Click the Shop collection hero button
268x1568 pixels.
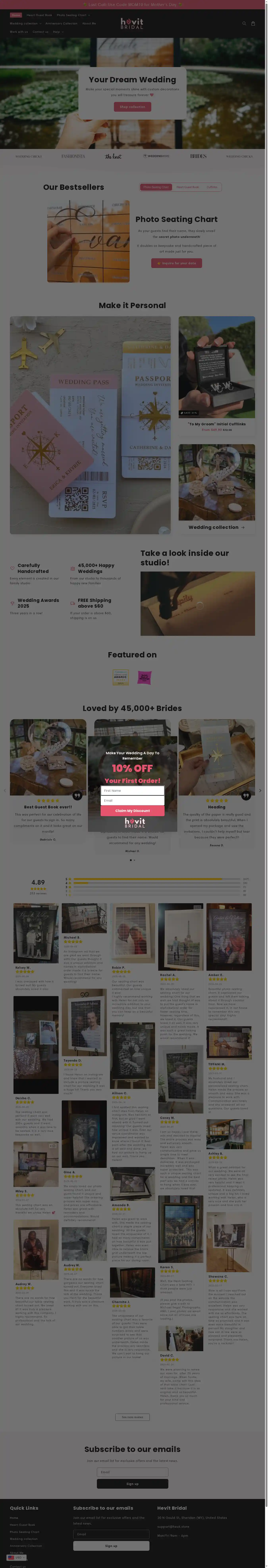(132, 107)
